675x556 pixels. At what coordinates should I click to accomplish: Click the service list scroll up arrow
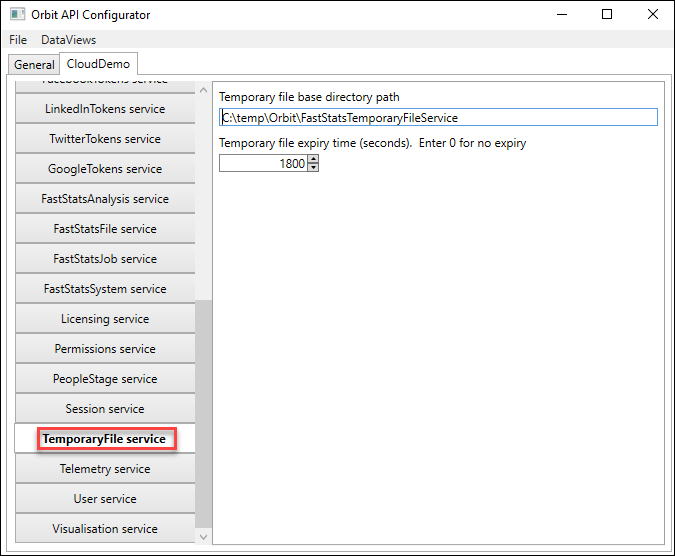click(204, 90)
